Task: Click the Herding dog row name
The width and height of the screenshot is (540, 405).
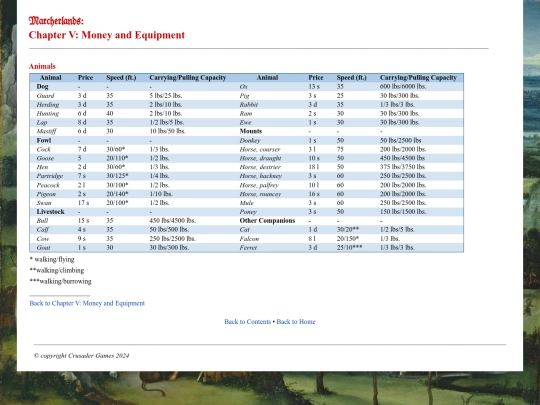Action: point(48,105)
